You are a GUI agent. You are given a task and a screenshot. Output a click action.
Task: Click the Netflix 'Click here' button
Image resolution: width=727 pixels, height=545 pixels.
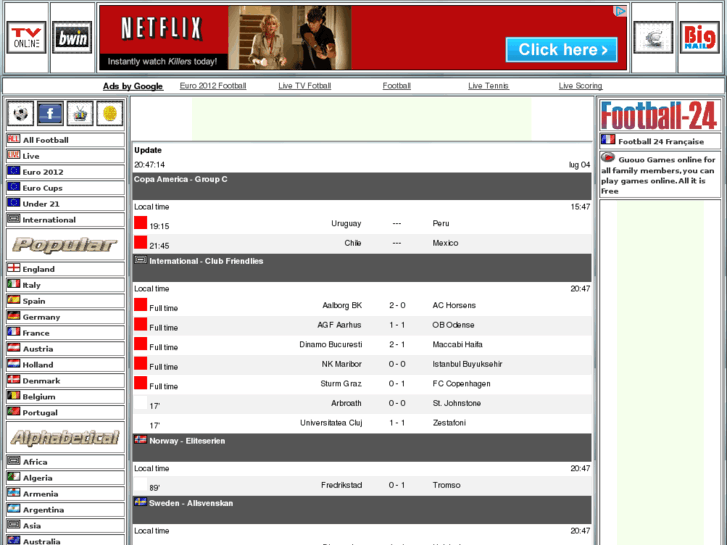coord(561,50)
